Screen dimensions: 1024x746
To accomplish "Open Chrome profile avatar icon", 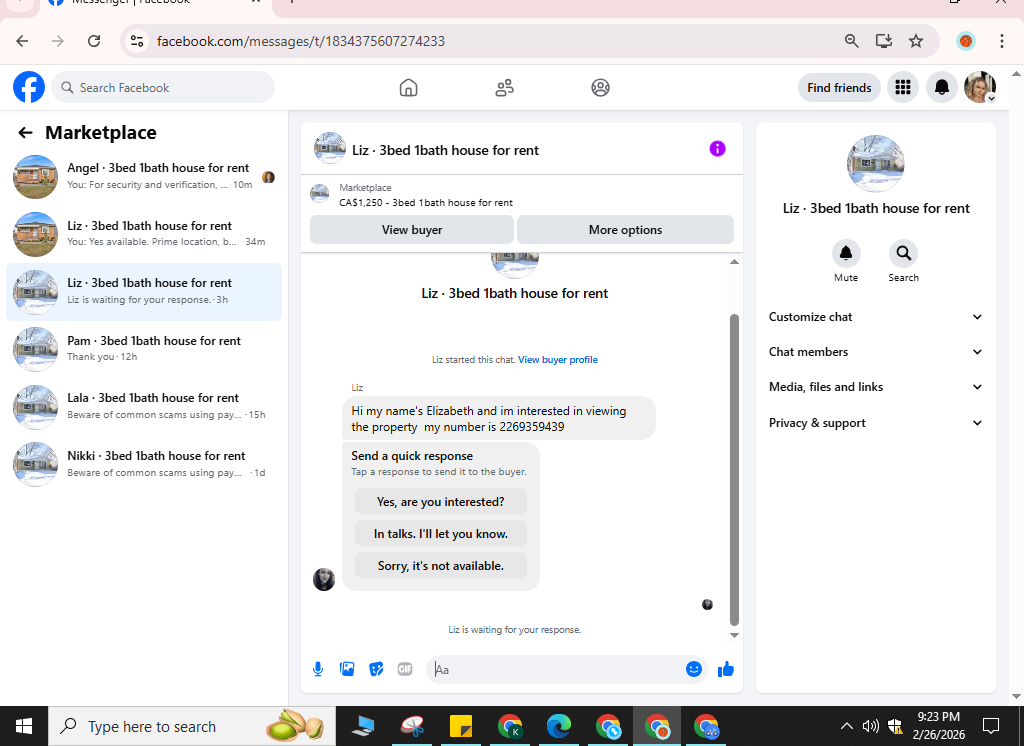I will (965, 41).
